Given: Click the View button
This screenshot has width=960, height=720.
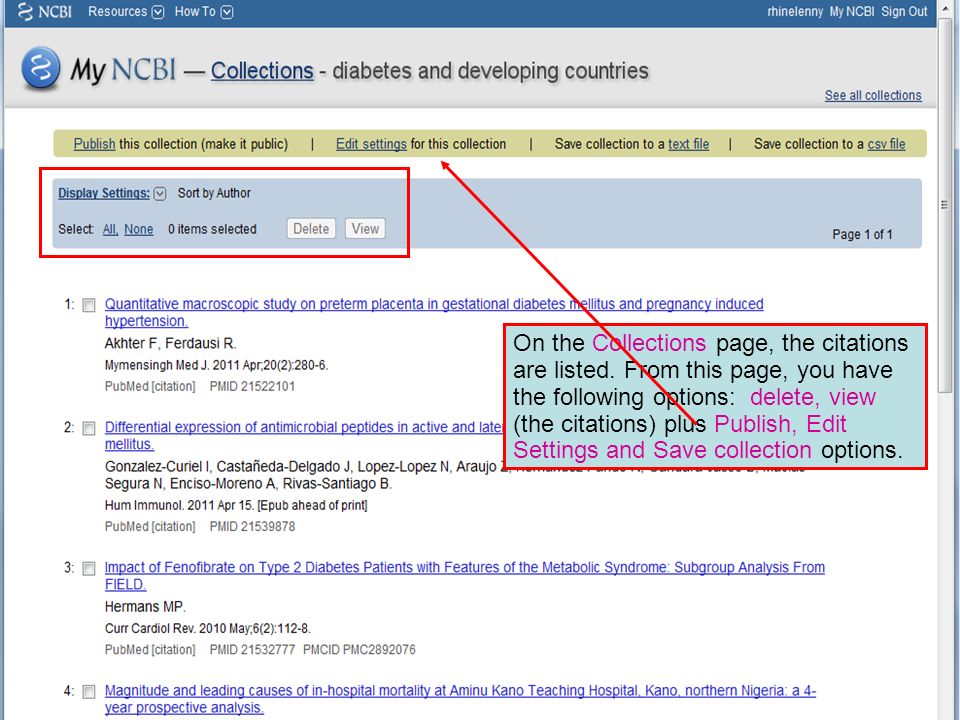Looking at the screenshot, I should tap(365, 228).
